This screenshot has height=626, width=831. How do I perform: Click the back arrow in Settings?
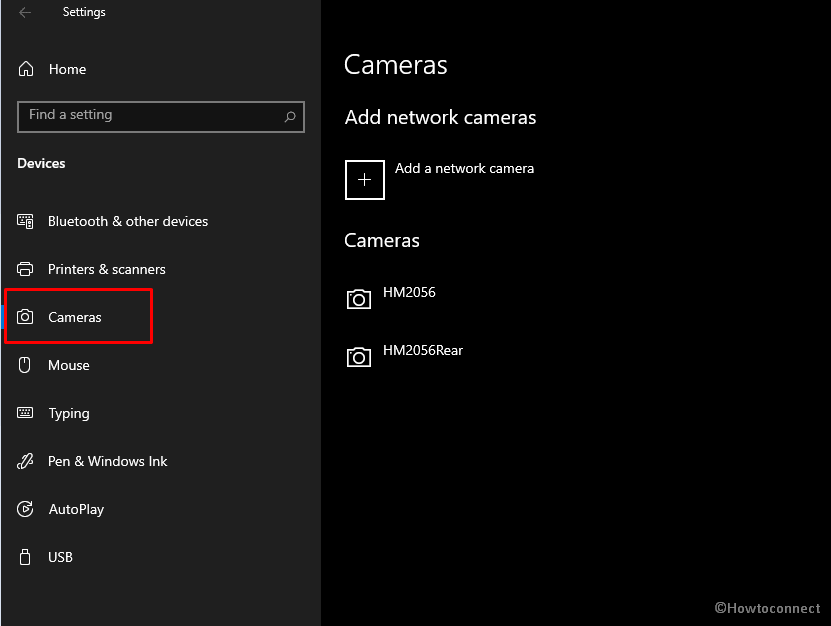[x=25, y=13]
